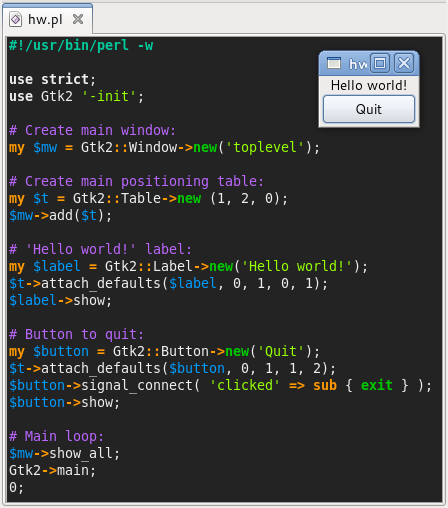Click on the $mw->add($t); line
Screen dimensions: 448x508
(x=60, y=215)
